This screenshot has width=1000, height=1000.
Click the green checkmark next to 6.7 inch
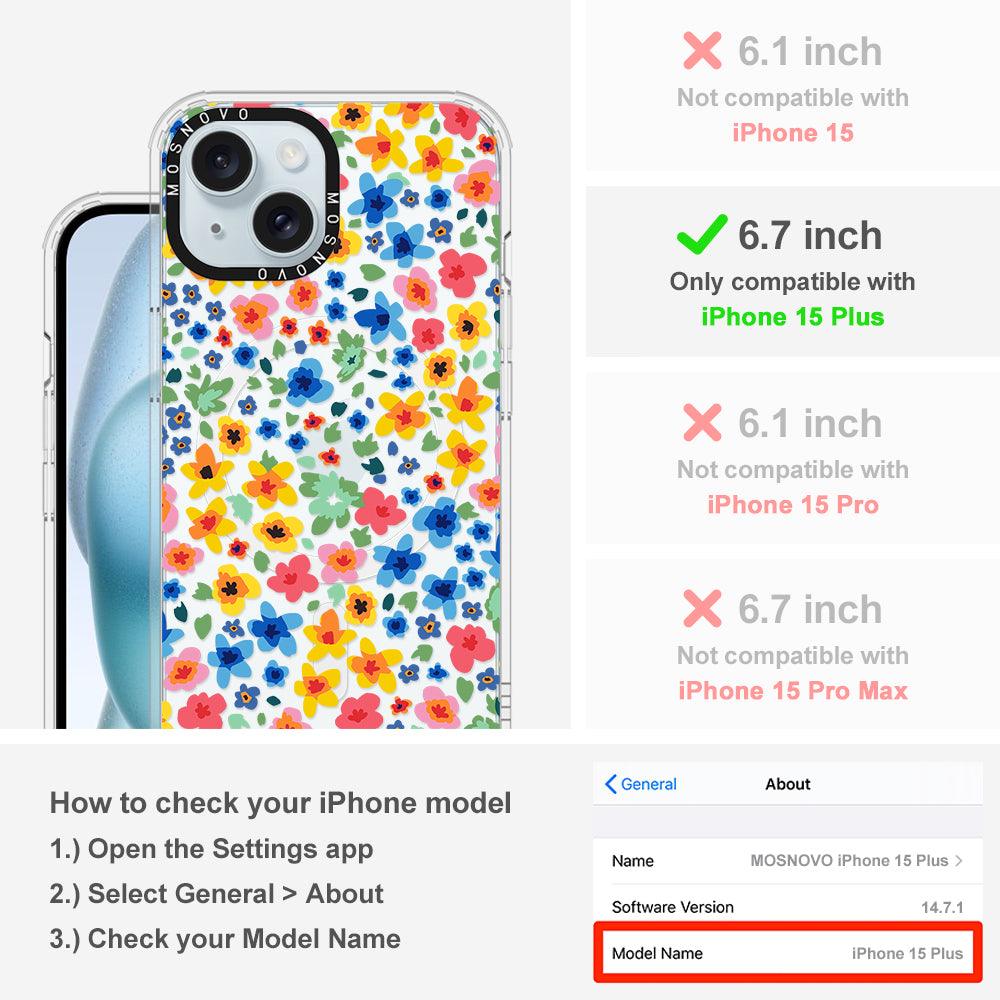(702, 234)
